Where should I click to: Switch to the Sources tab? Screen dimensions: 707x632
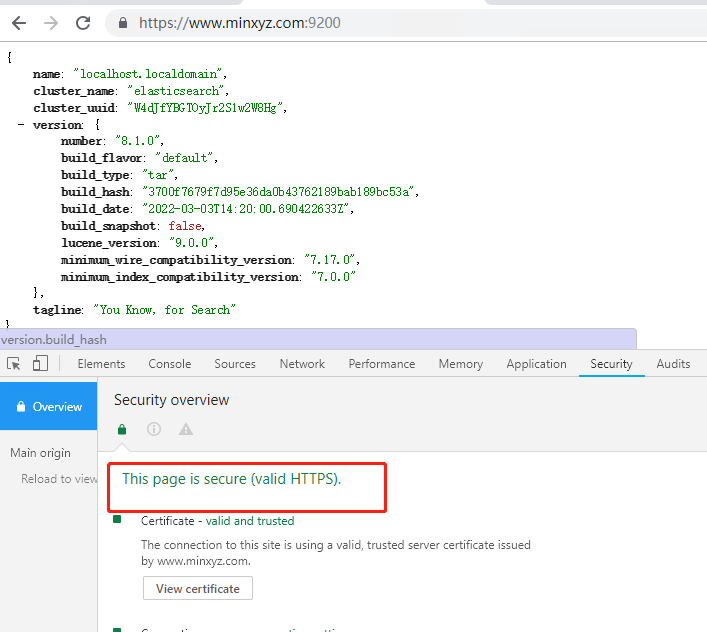click(x=235, y=364)
